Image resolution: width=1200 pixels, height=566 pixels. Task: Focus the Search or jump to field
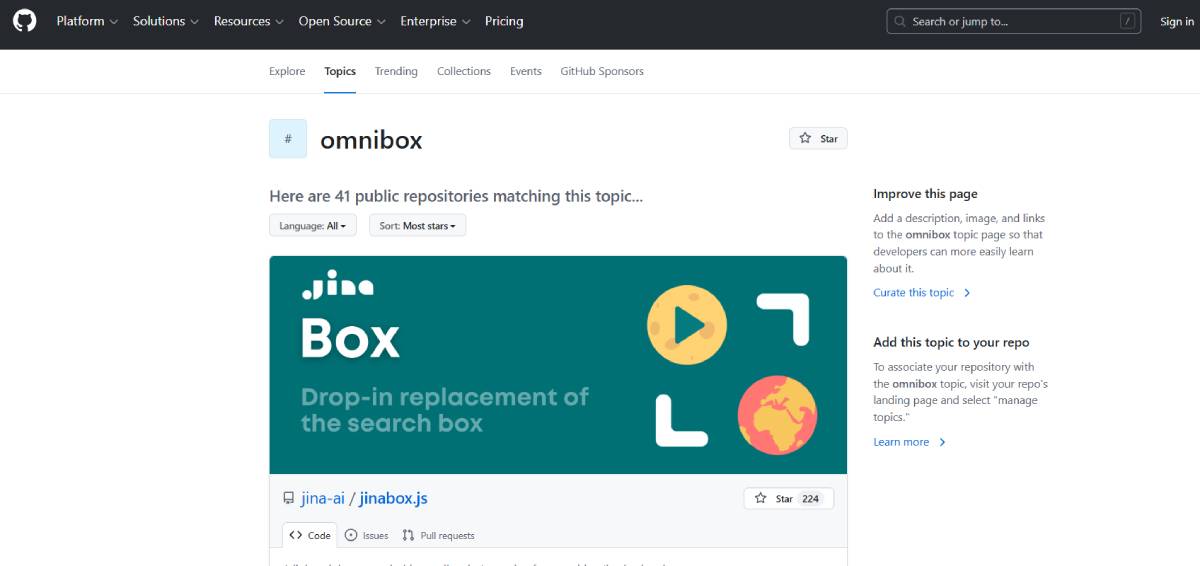(1014, 21)
